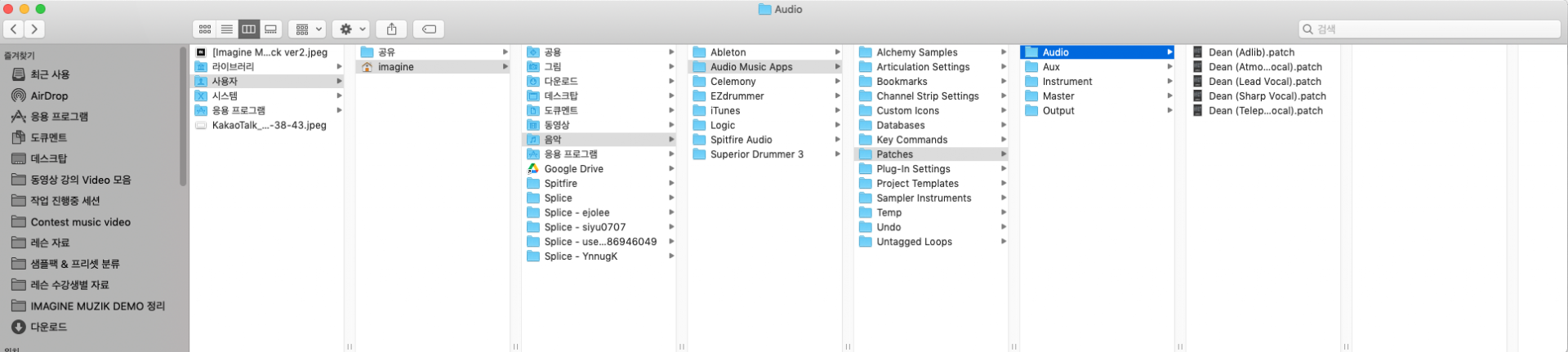Toggle column view mode button
The width and height of the screenshot is (1568, 352).
tap(249, 29)
